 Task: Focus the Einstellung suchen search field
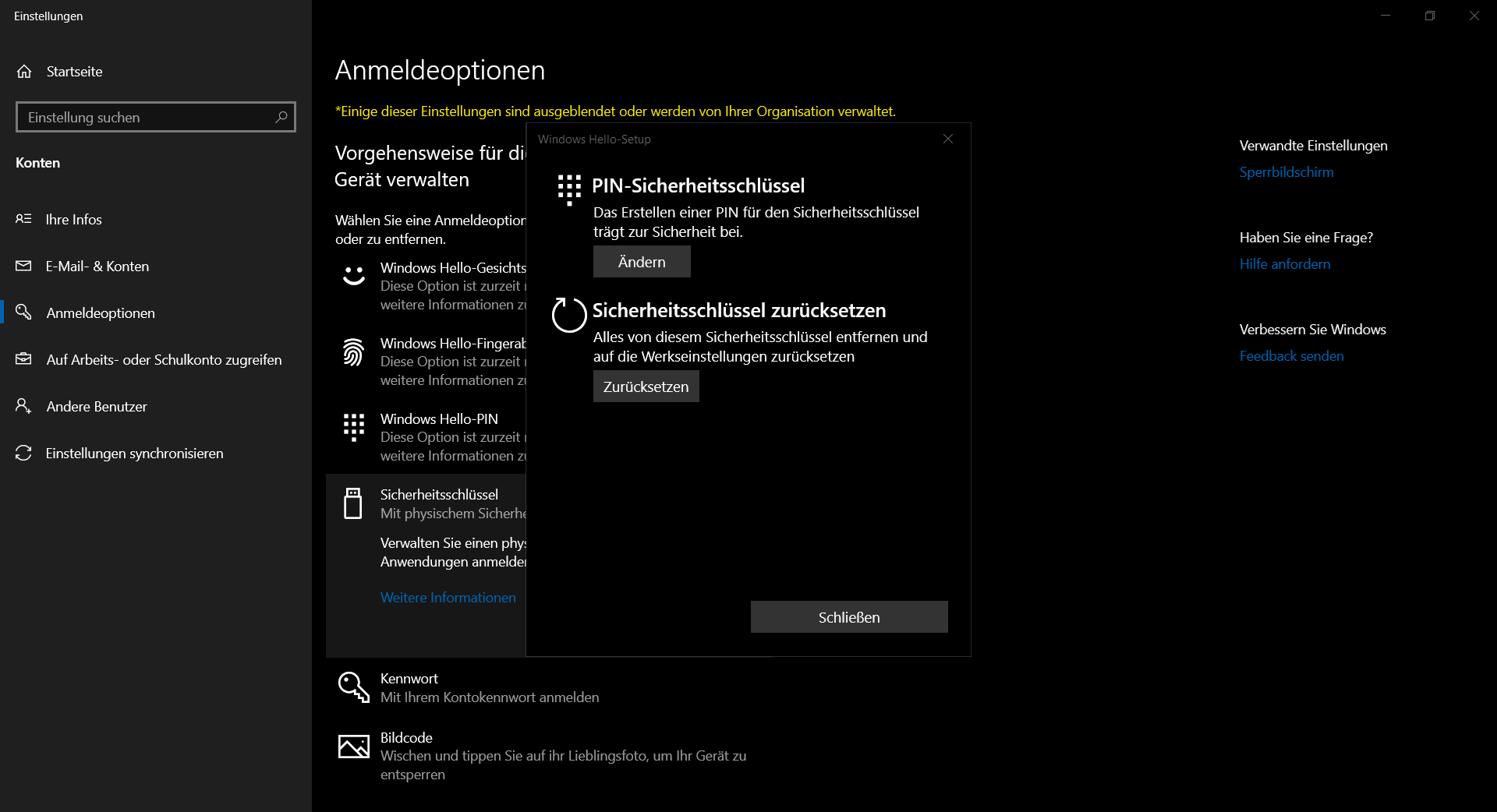click(156, 117)
